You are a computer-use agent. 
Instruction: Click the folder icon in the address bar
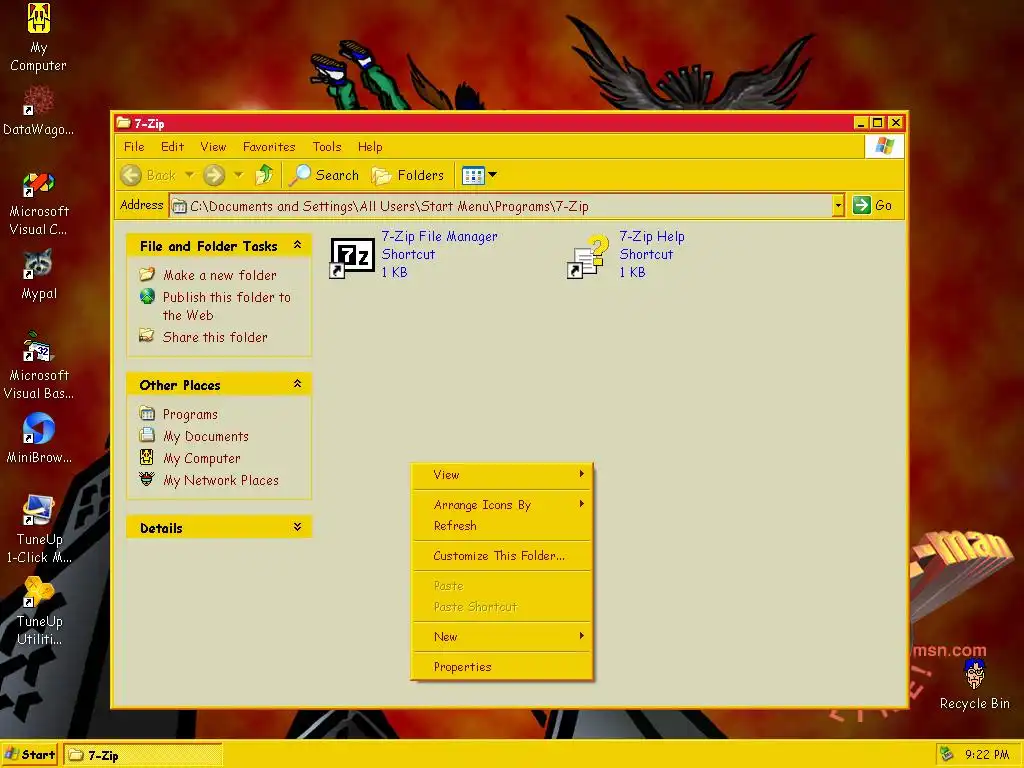(x=179, y=206)
